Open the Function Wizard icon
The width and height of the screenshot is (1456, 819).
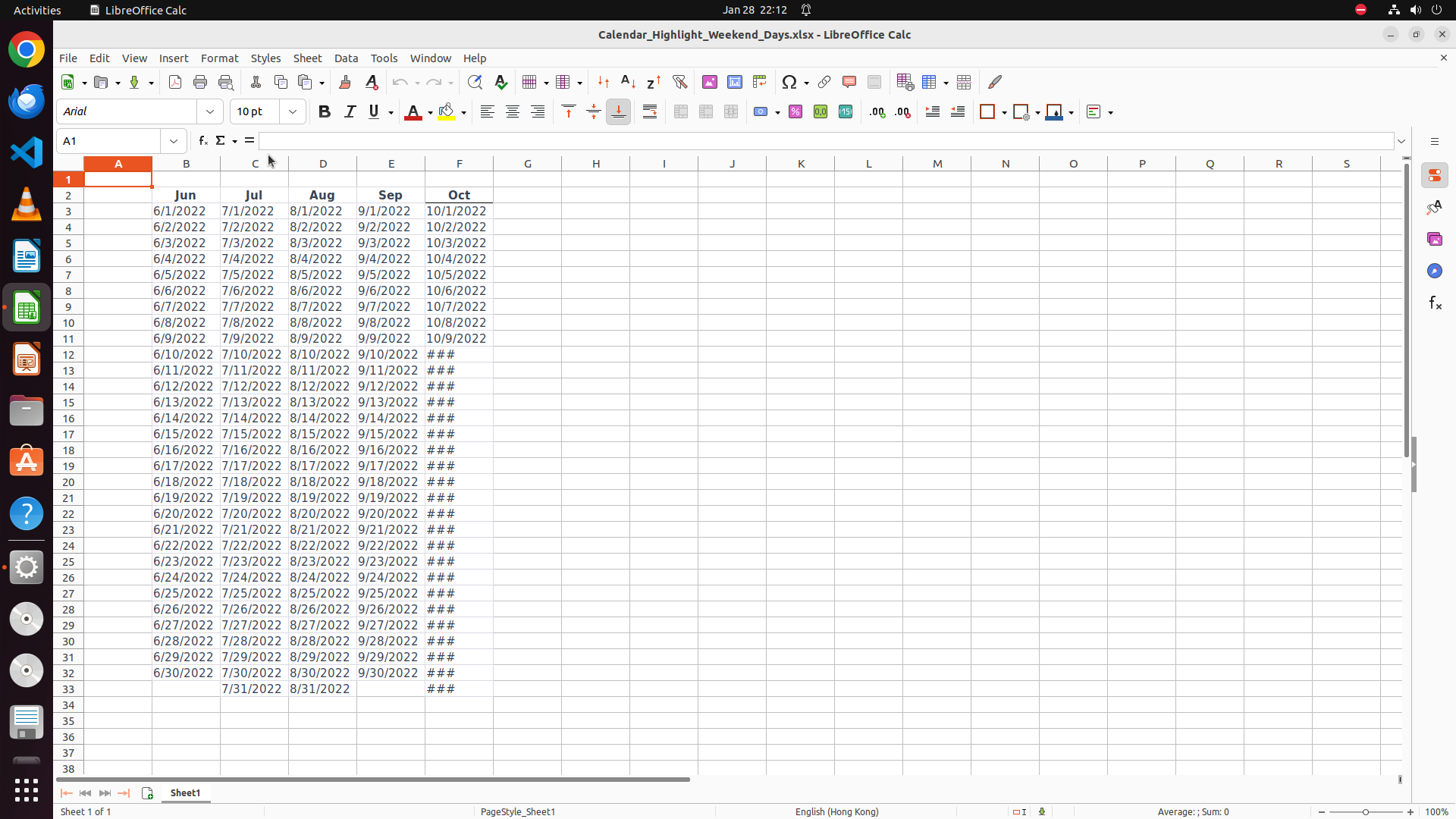coord(203,141)
